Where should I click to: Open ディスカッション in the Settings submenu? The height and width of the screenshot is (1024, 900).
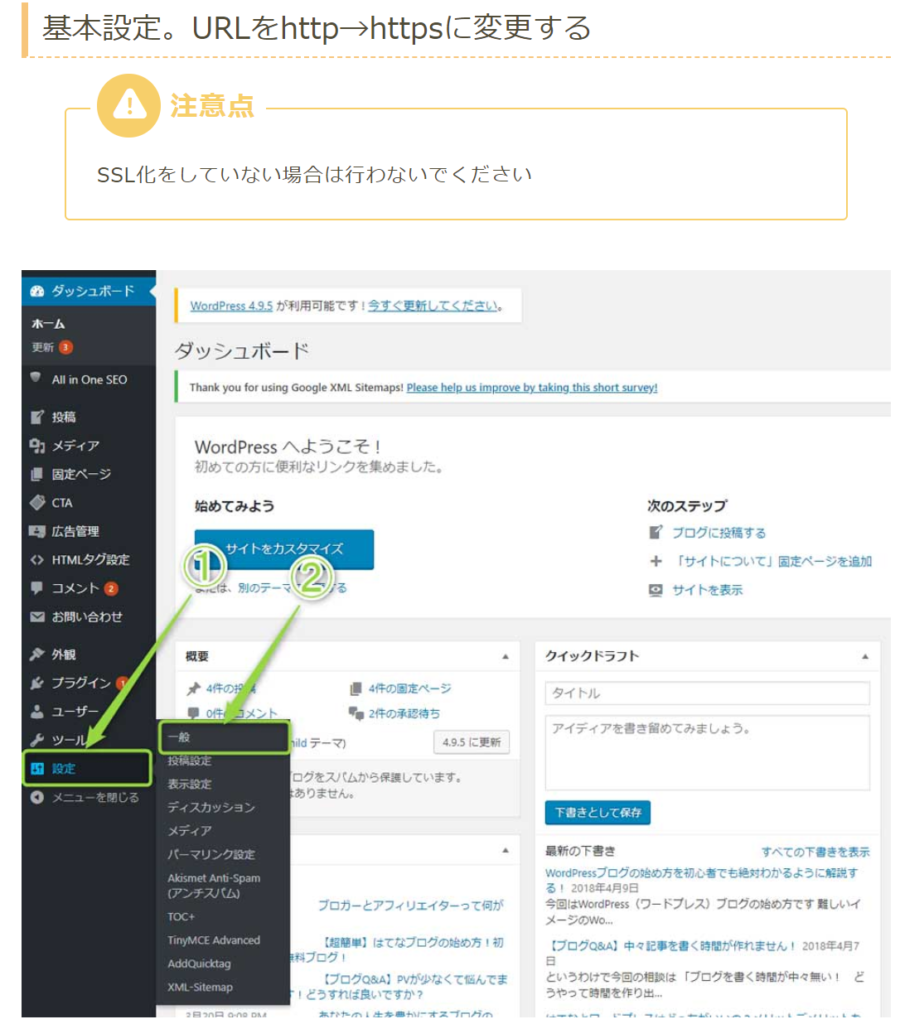(211, 808)
